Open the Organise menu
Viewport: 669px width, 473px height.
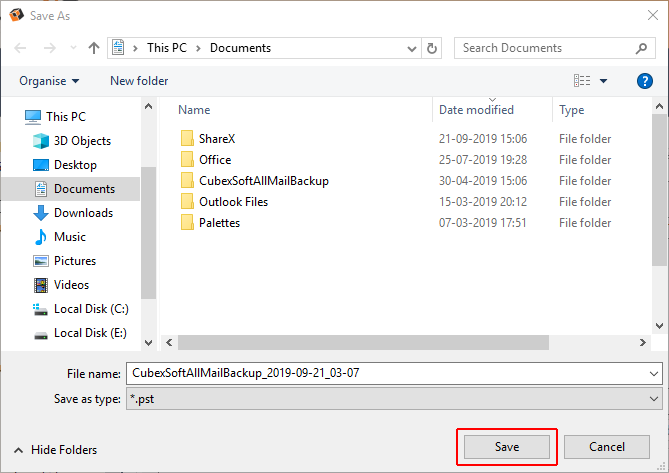pyautogui.click(x=49, y=81)
